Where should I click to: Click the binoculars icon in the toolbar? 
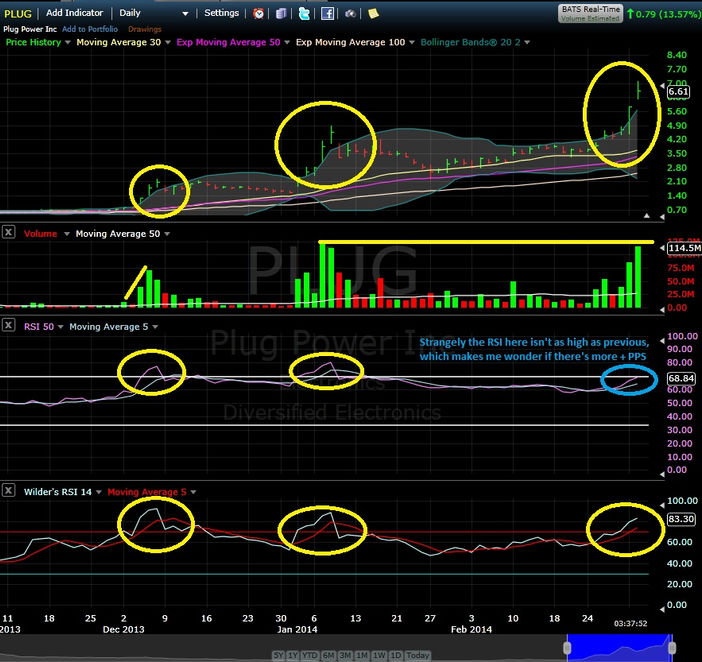[350, 13]
